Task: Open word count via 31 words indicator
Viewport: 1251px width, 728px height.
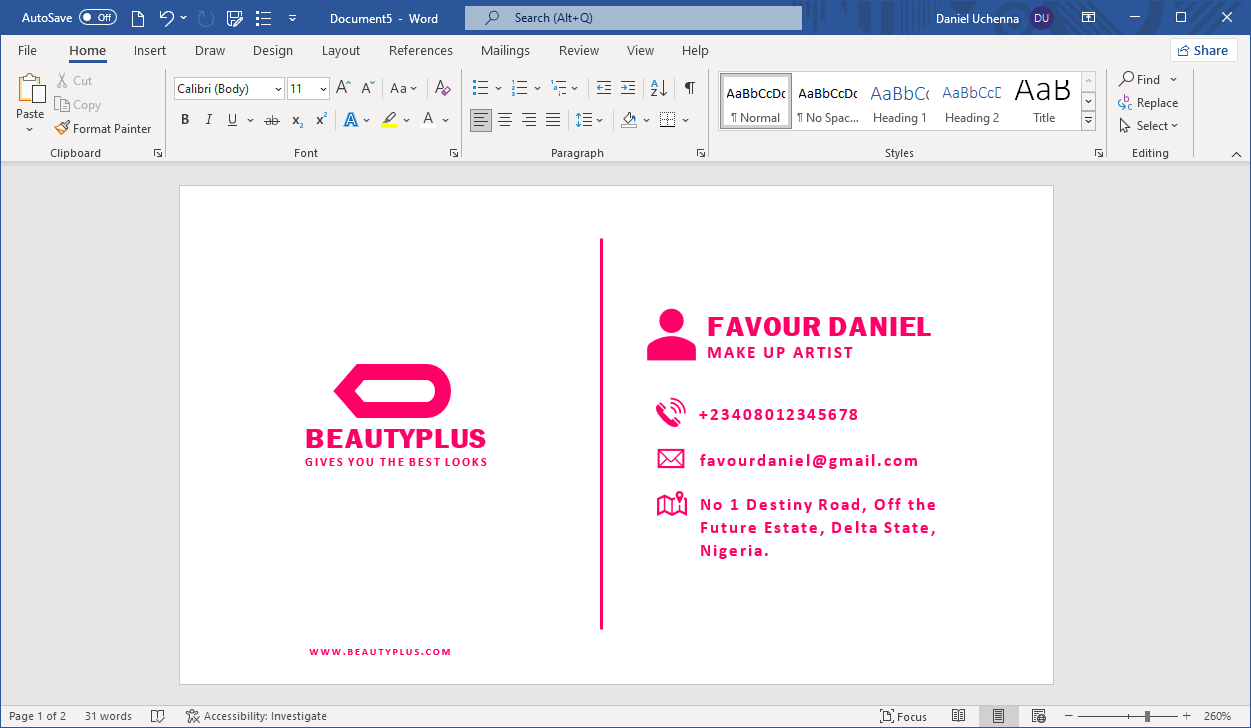Action: click(108, 716)
